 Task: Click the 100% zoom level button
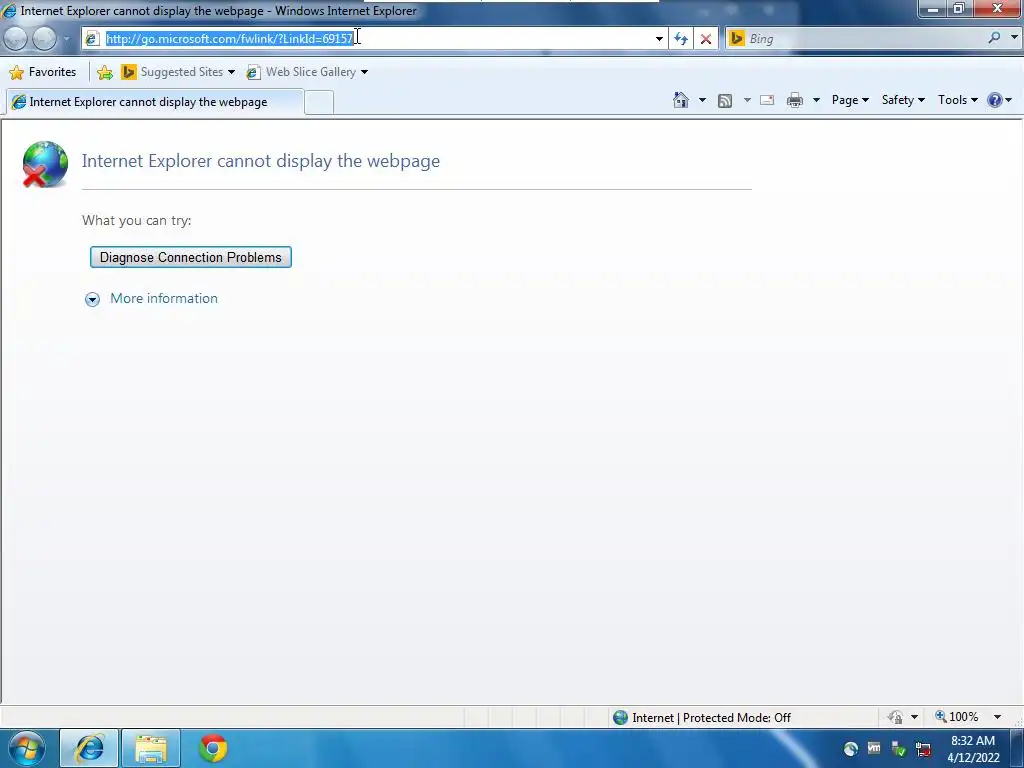click(957, 717)
